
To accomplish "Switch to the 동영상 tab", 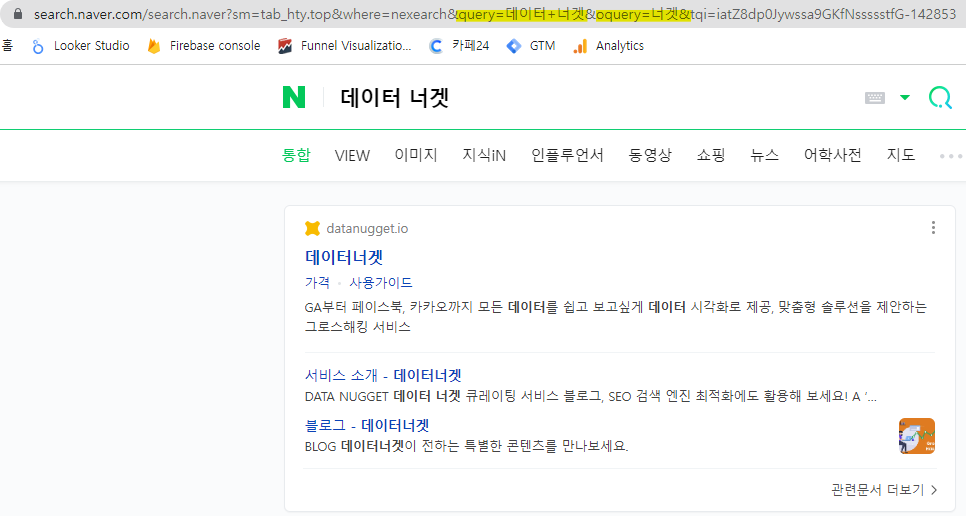I will click(650, 155).
